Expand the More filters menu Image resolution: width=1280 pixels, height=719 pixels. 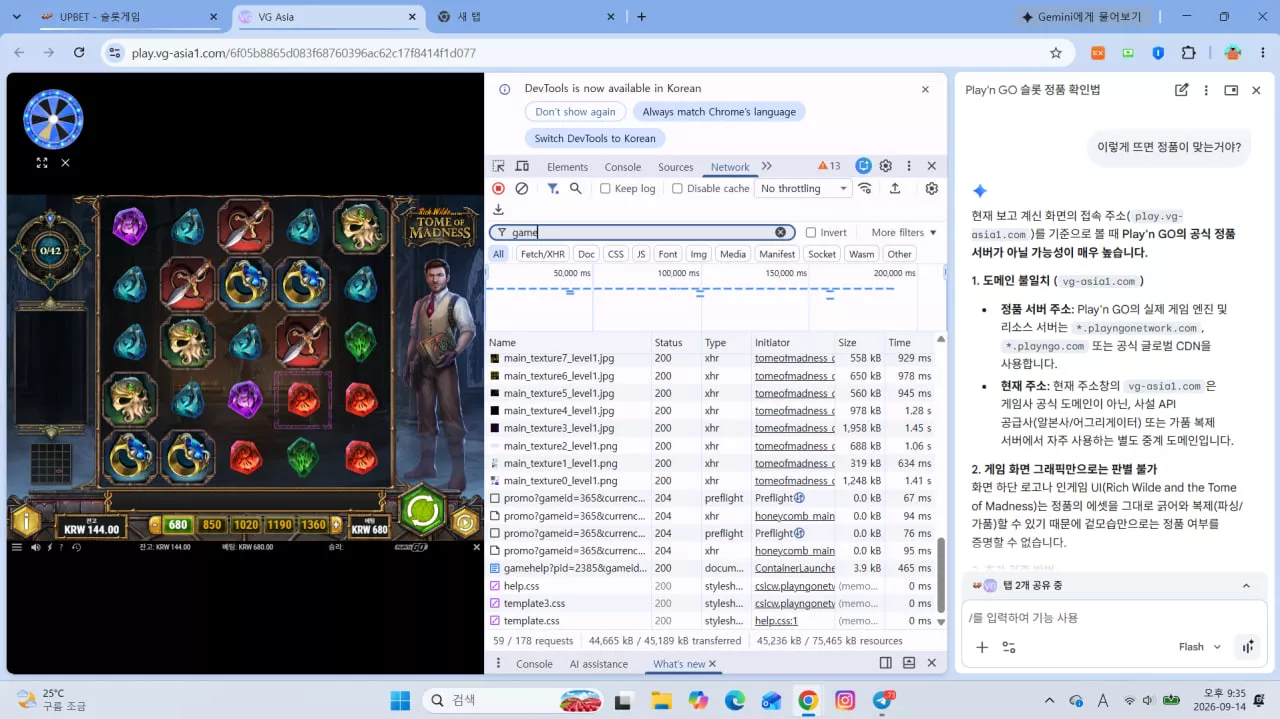coord(904,232)
